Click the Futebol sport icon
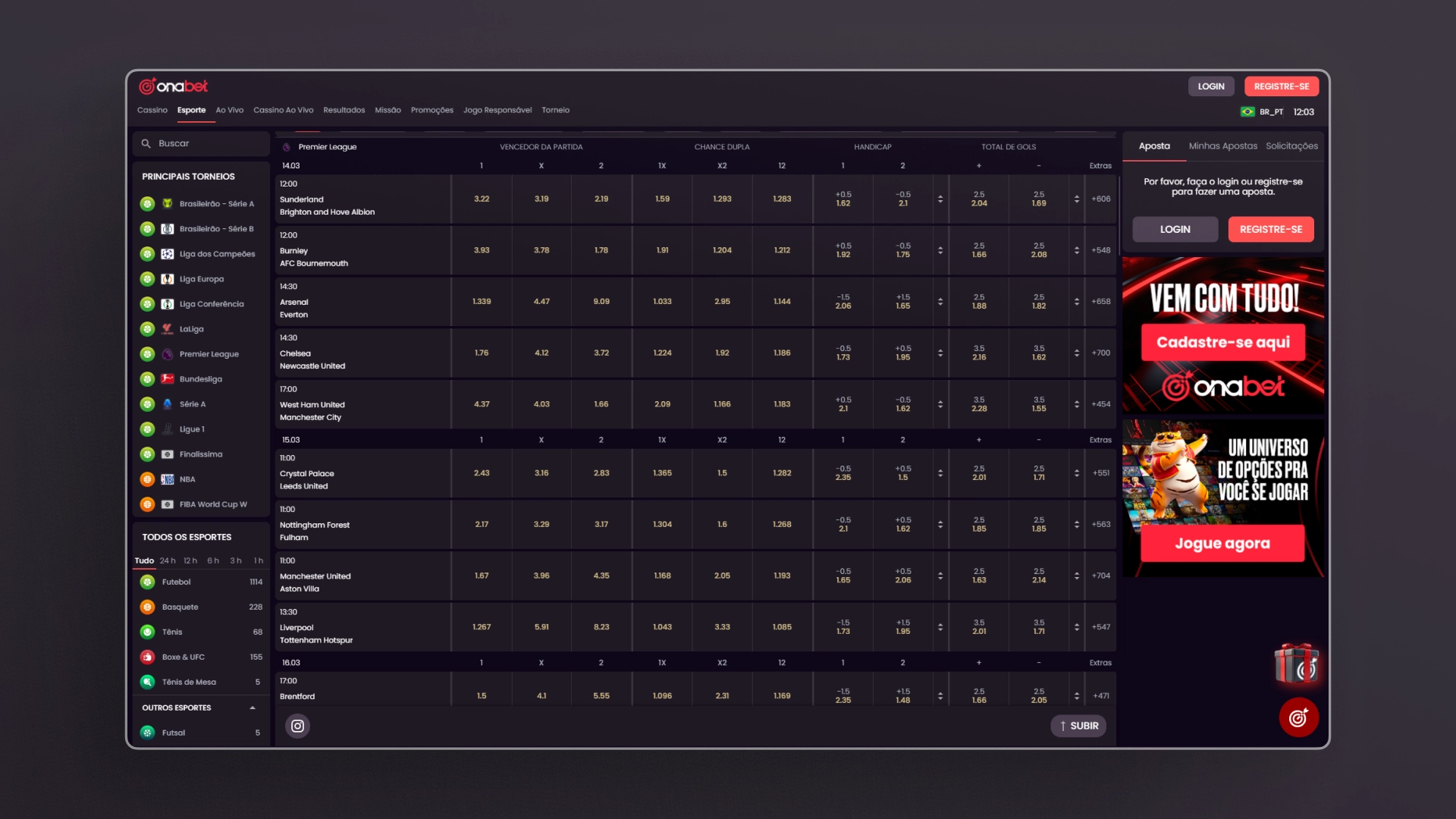Viewport: 1456px width, 819px height. coord(147,582)
